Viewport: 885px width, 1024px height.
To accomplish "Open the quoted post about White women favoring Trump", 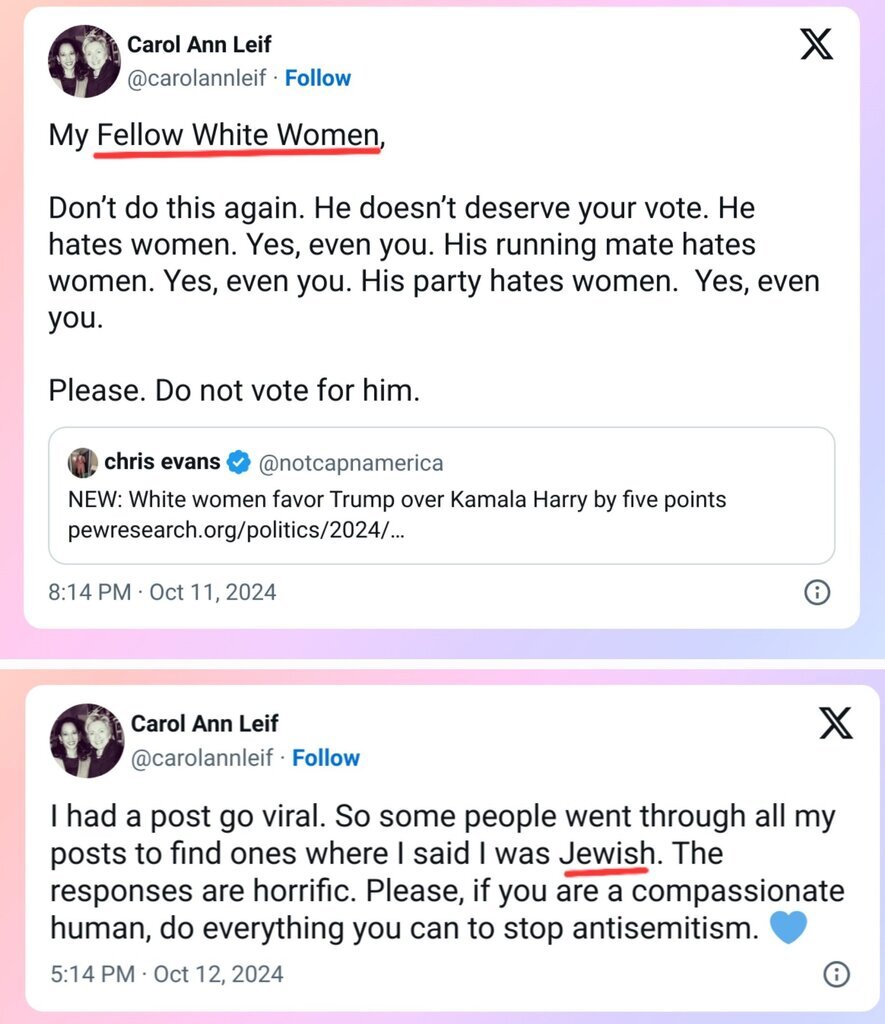I will coord(441,497).
